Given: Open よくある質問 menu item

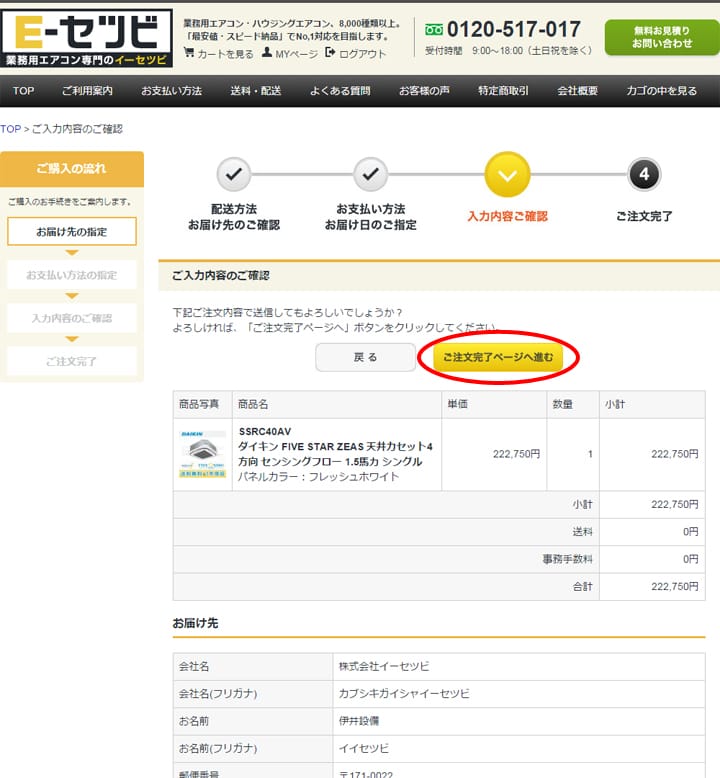Looking at the screenshot, I should 340,91.
